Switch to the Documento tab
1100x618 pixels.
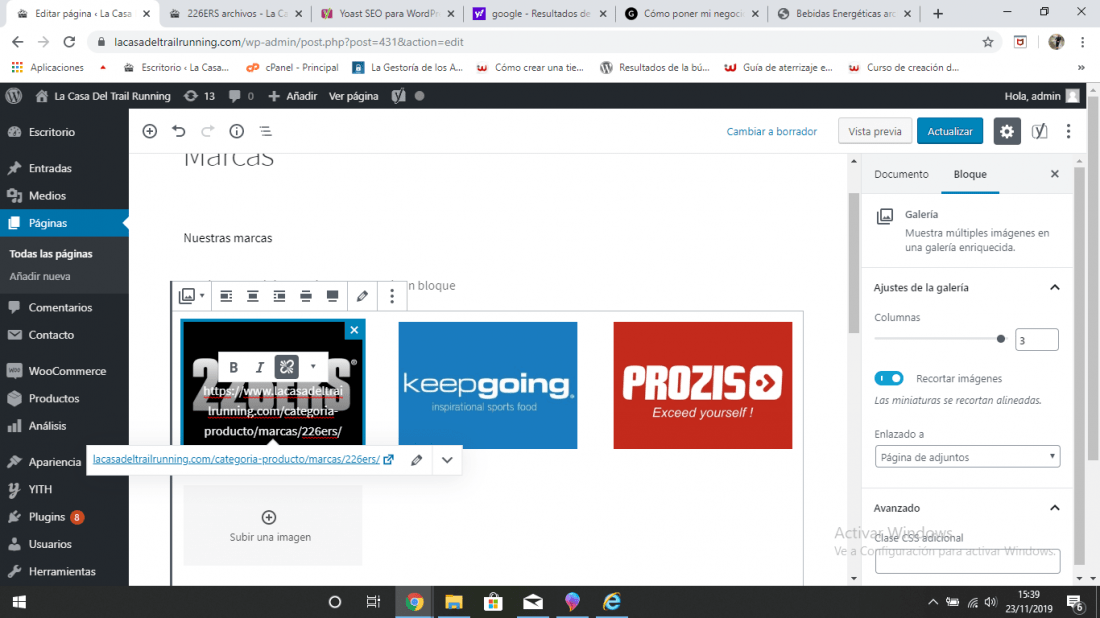tap(901, 174)
